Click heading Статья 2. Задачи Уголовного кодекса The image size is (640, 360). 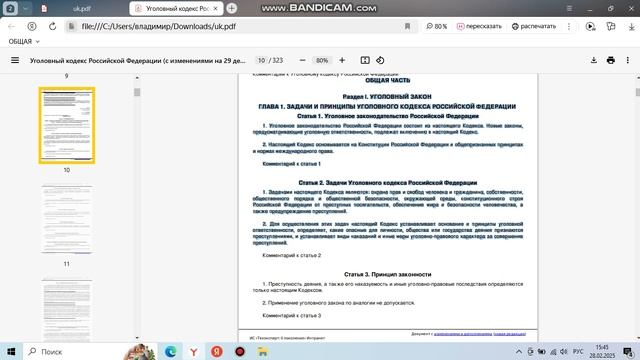click(387, 182)
